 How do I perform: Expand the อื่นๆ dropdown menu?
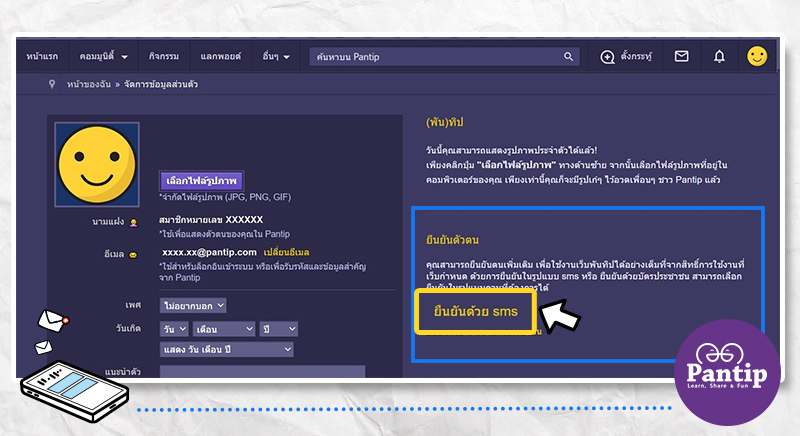[276, 56]
